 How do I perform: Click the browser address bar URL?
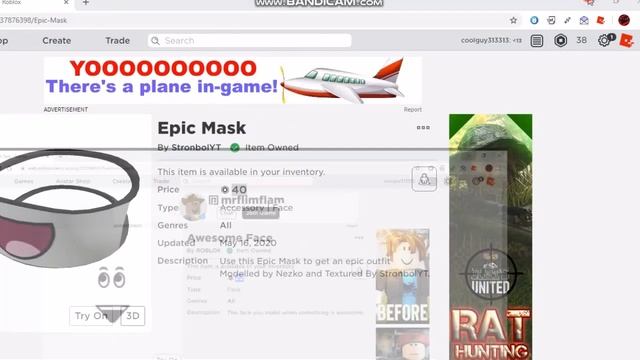(33, 20)
